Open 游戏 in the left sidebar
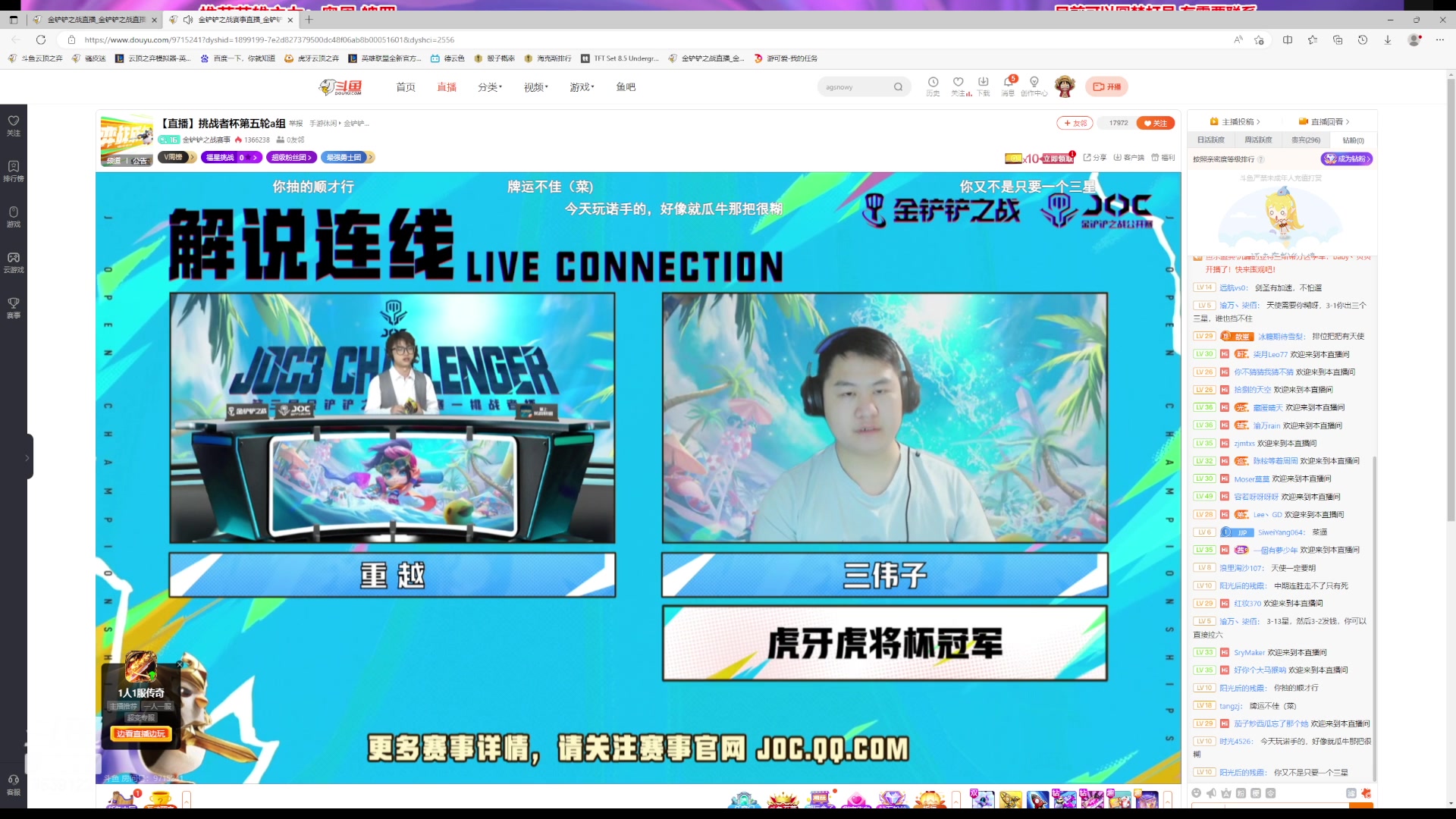This screenshot has height=819, width=1456. tap(14, 216)
